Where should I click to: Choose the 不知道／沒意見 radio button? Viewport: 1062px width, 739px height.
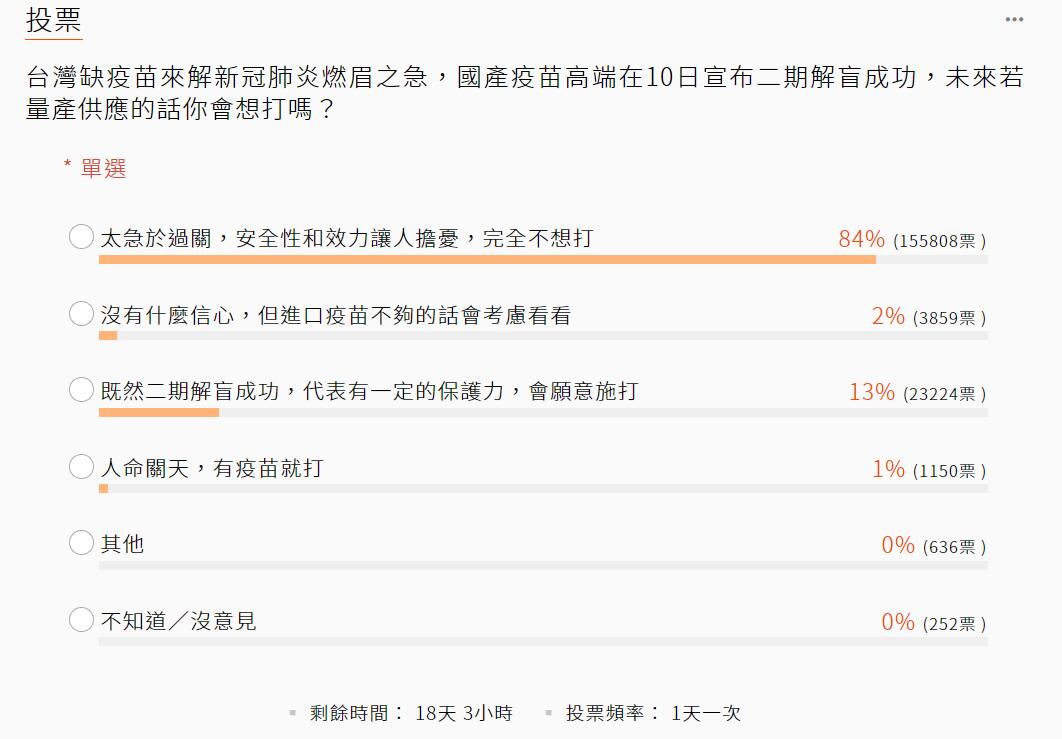pos(81,620)
